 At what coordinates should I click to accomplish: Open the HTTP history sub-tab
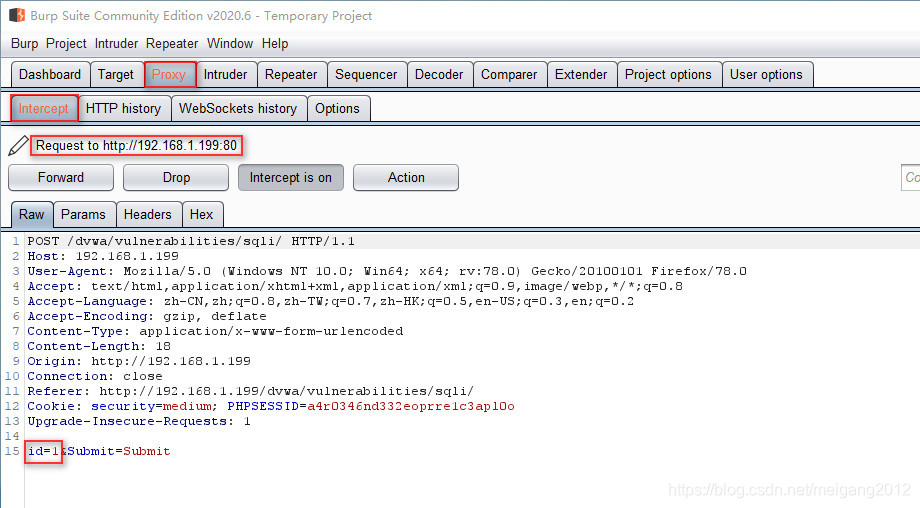pyautogui.click(x=124, y=109)
